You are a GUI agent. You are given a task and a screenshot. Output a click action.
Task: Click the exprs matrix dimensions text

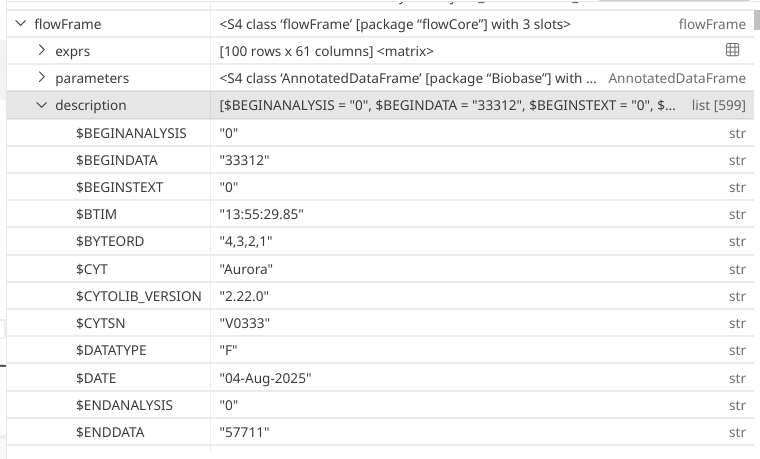tap(326, 51)
